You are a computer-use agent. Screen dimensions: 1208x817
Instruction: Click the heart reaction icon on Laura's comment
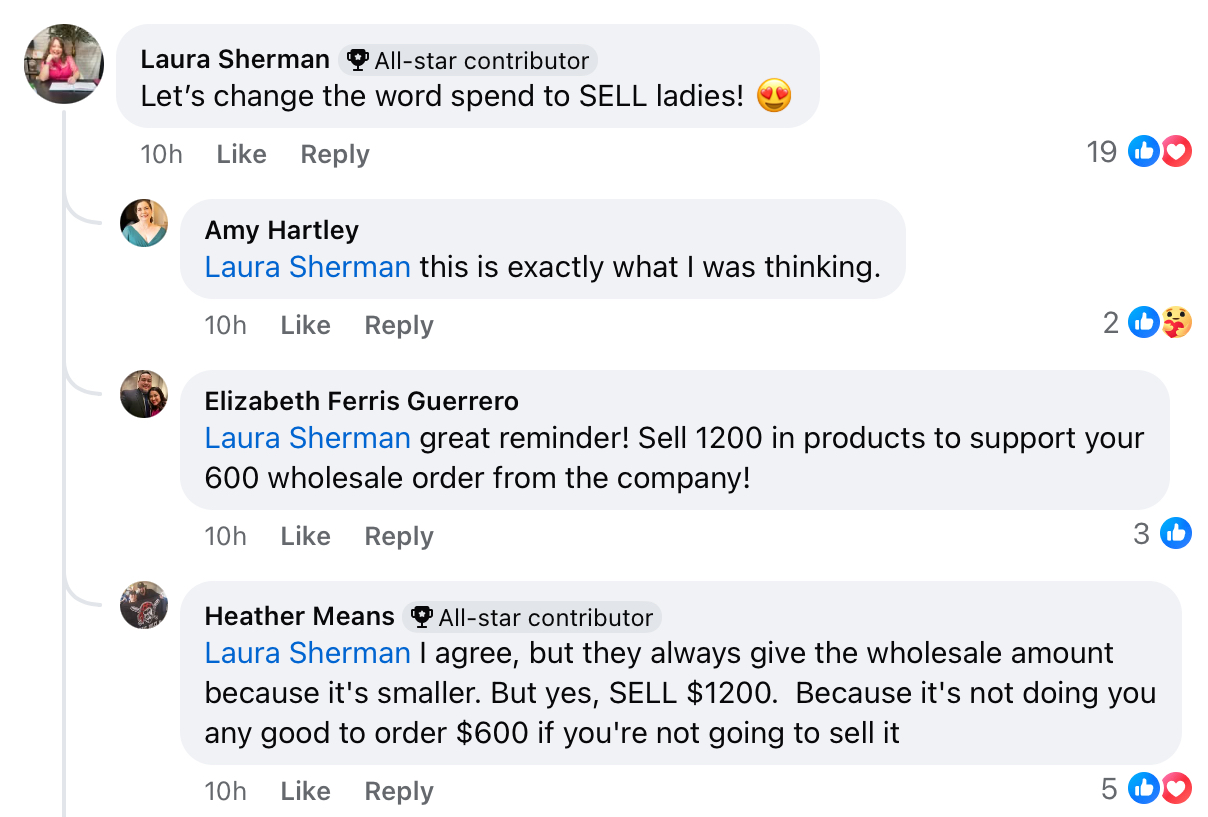click(x=1176, y=152)
